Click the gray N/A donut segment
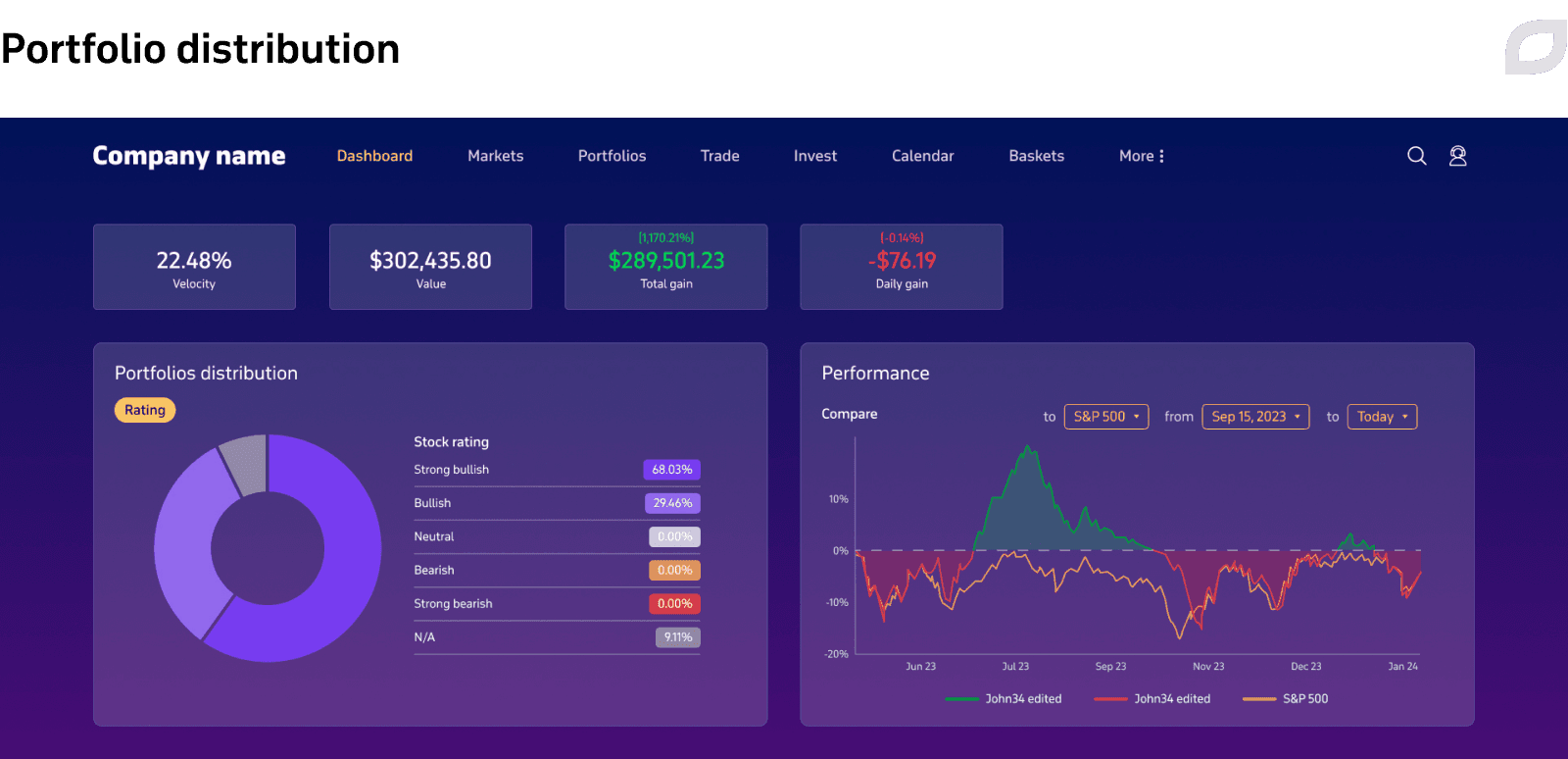 [246, 463]
